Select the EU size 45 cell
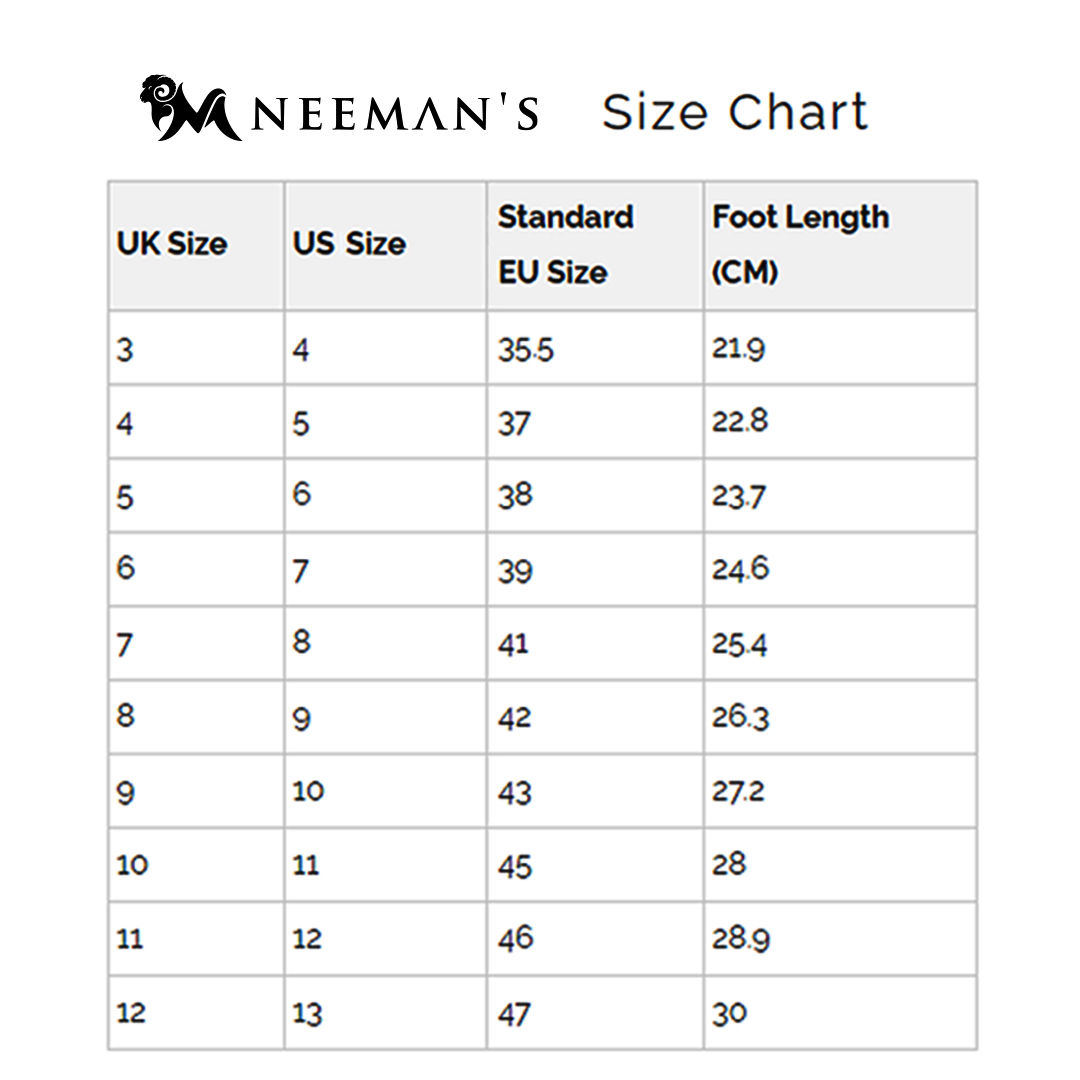The image size is (1080, 1080). (515, 865)
